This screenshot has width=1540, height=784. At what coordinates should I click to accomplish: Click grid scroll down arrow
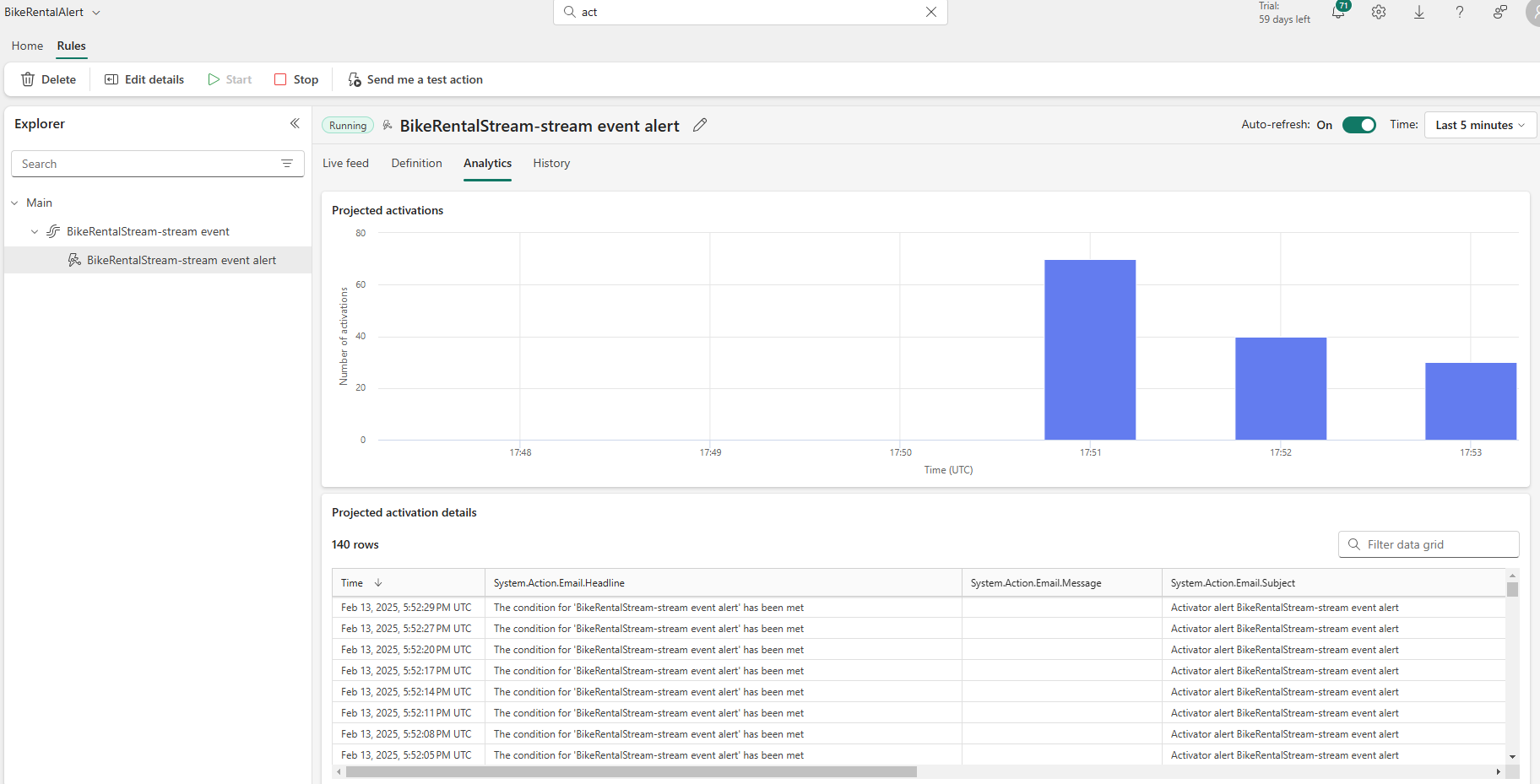[1512, 757]
